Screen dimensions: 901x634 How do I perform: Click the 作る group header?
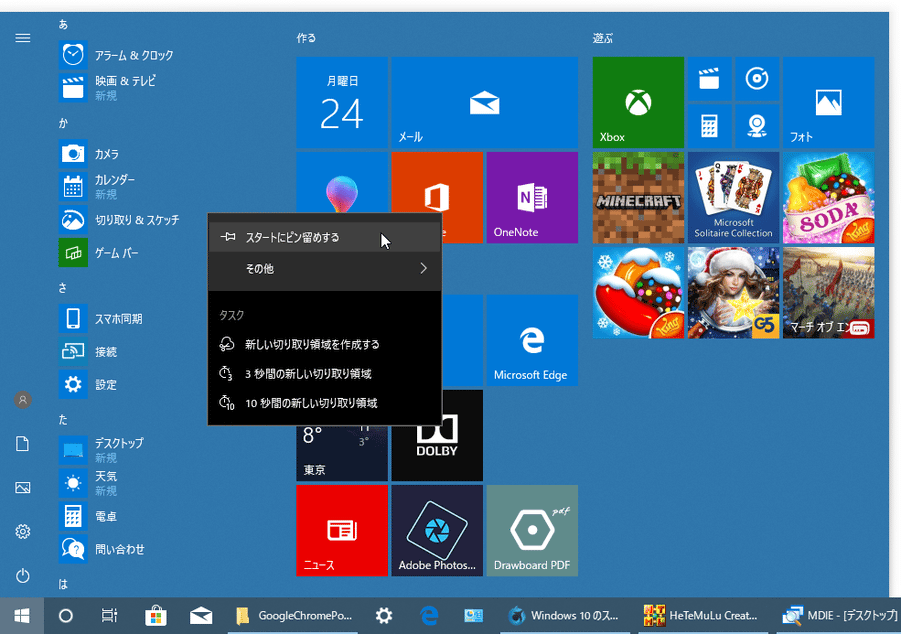(306, 38)
